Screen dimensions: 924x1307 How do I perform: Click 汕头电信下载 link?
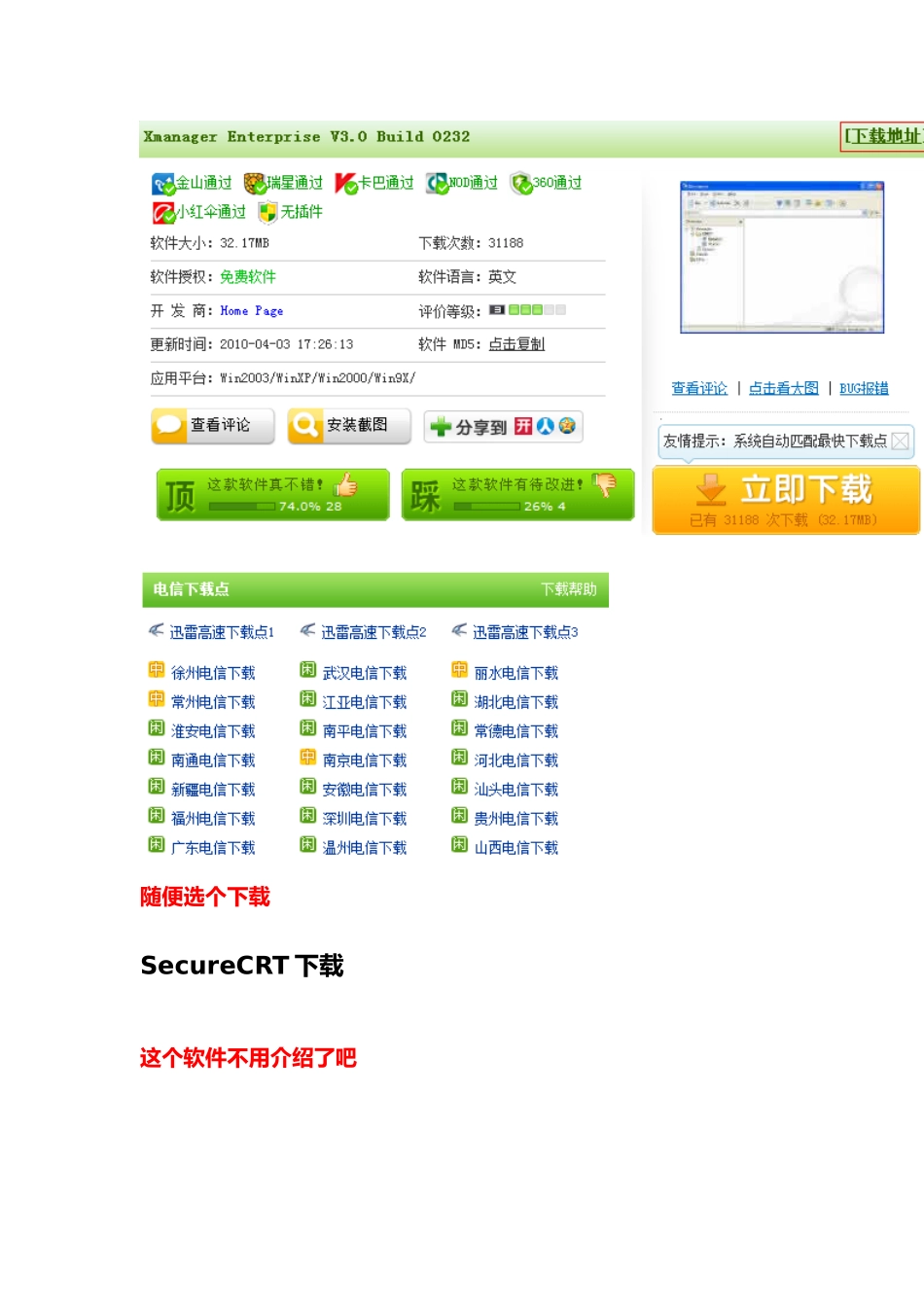pyautogui.click(x=516, y=790)
